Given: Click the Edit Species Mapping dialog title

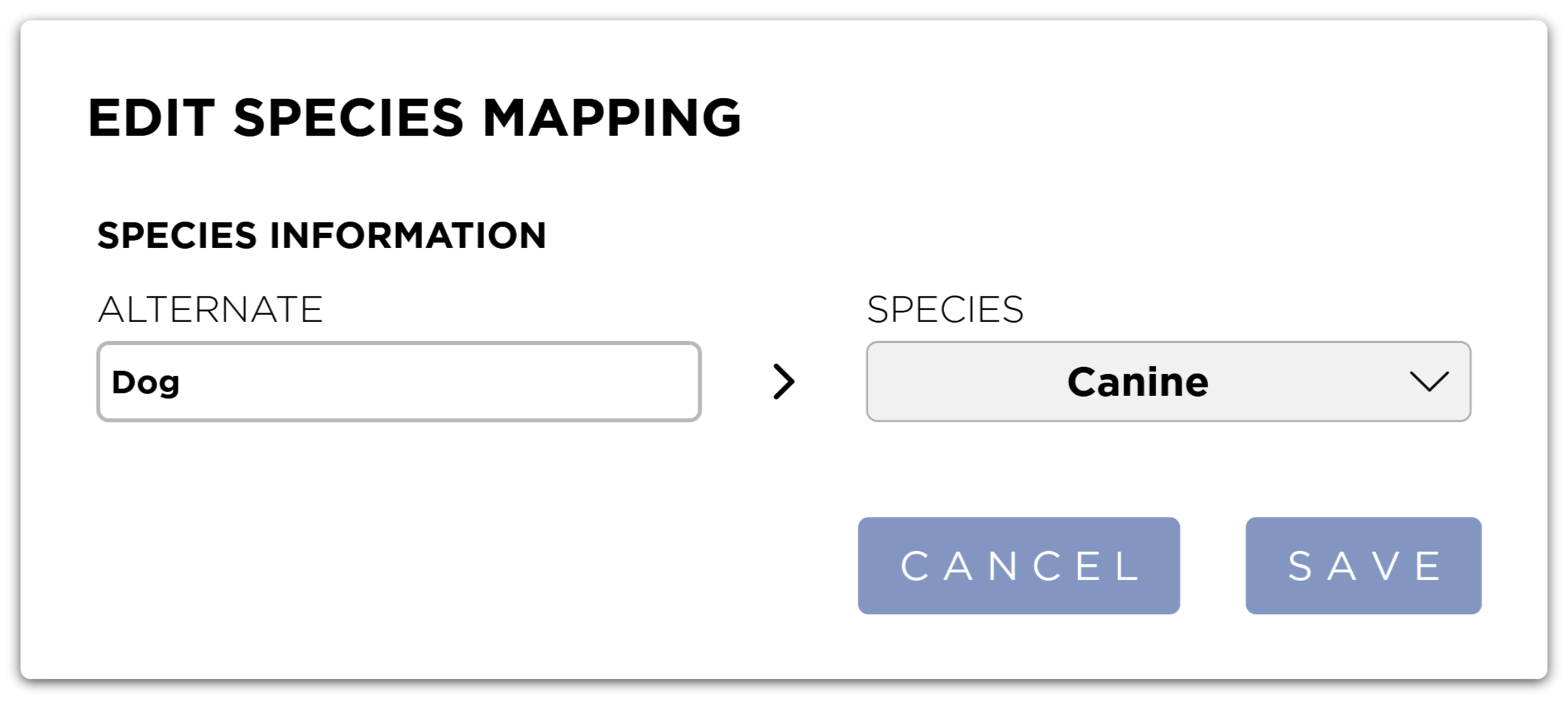Looking at the screenshot, I should coord(415,118).
